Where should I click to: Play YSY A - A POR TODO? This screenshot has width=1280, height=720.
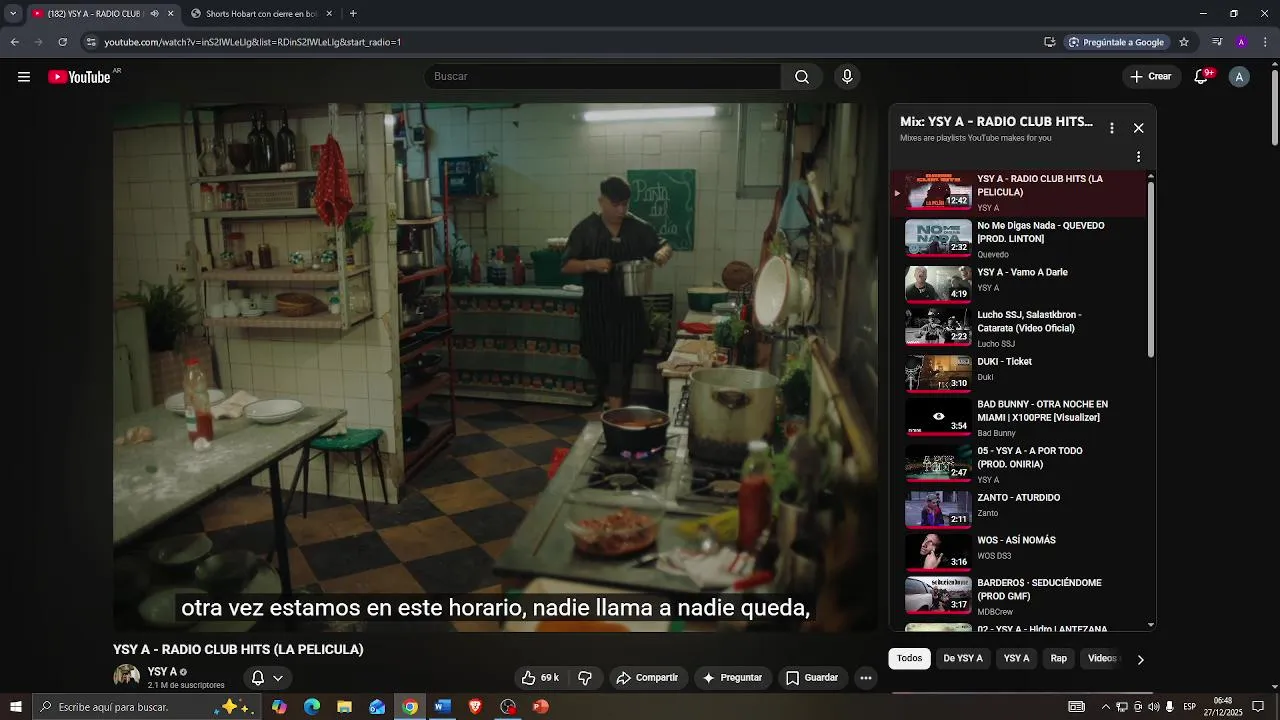[x=1018, y=464]
